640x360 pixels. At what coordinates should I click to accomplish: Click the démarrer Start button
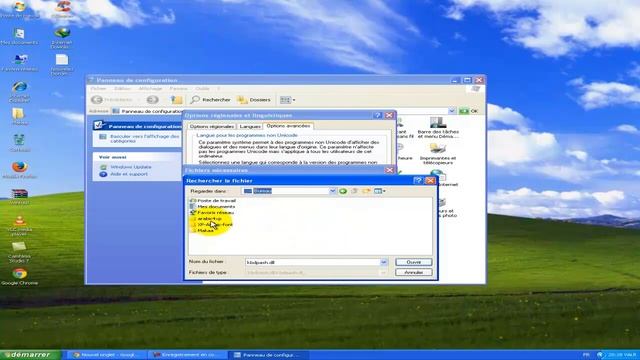pyautogui.click(x=30, y=355)
